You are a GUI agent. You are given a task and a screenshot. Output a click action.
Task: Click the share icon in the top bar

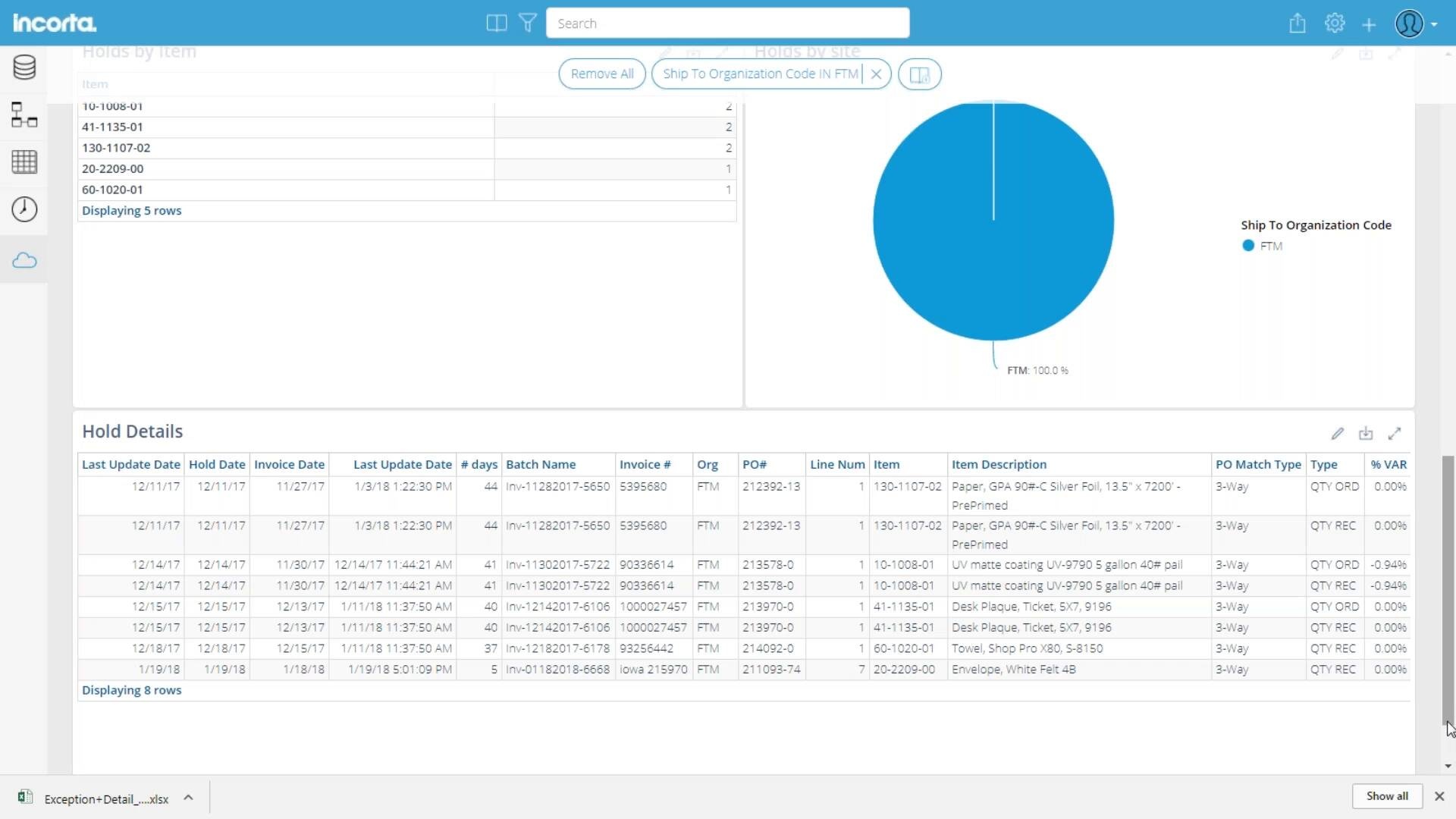1297,23
